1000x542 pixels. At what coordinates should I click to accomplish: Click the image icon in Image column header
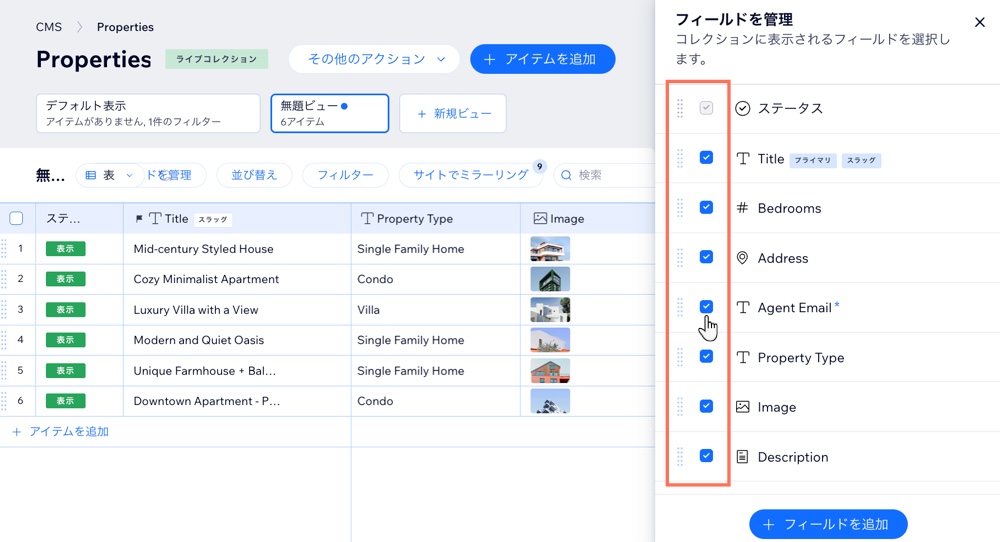[x=540, y=219]
